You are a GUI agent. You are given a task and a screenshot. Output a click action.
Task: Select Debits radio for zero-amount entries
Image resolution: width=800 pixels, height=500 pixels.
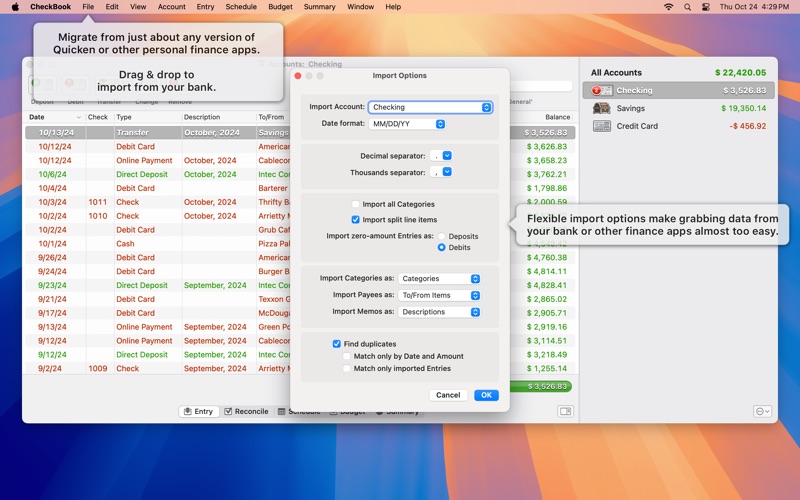click(x=441, y=247)
